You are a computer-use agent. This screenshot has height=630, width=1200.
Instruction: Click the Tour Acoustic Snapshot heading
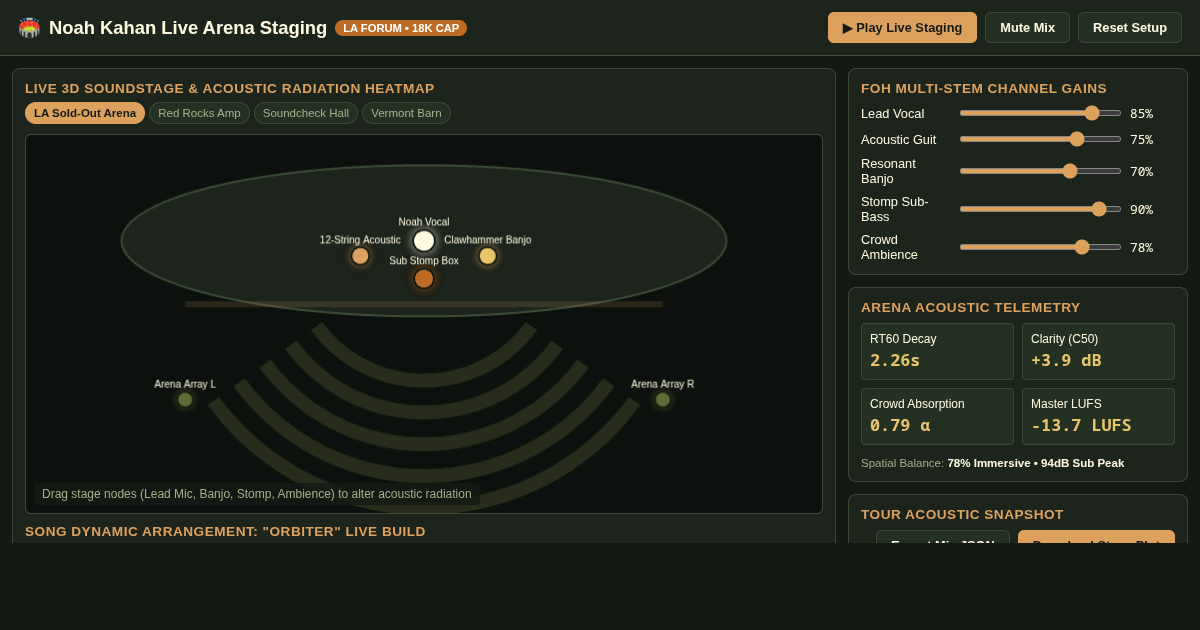point(962,514)
